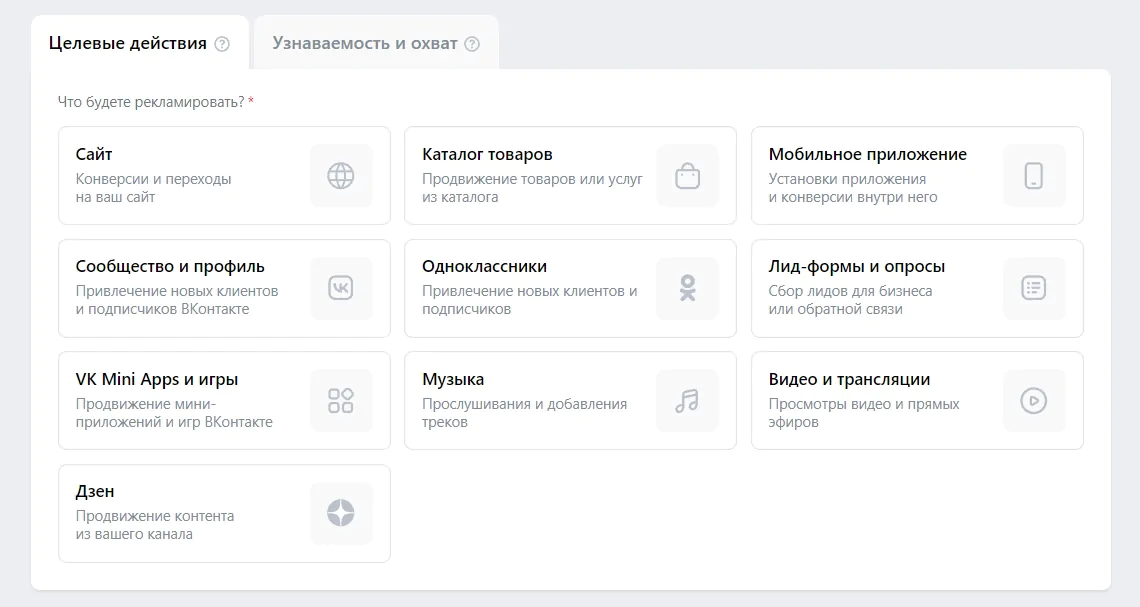Select the Лид-формы и опросы title
The height and width of the screenshot is (607, 1140).
pyautogui.click(x=856, y=267)
